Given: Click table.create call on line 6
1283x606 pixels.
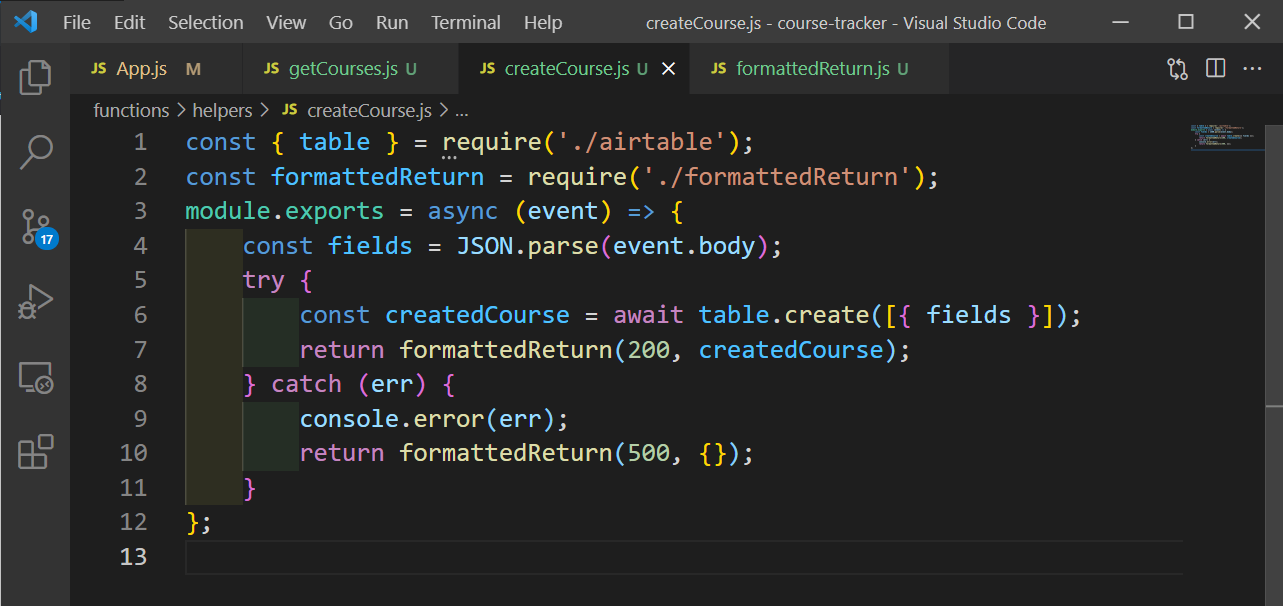Looking at the screenshot, I should 784,315.
